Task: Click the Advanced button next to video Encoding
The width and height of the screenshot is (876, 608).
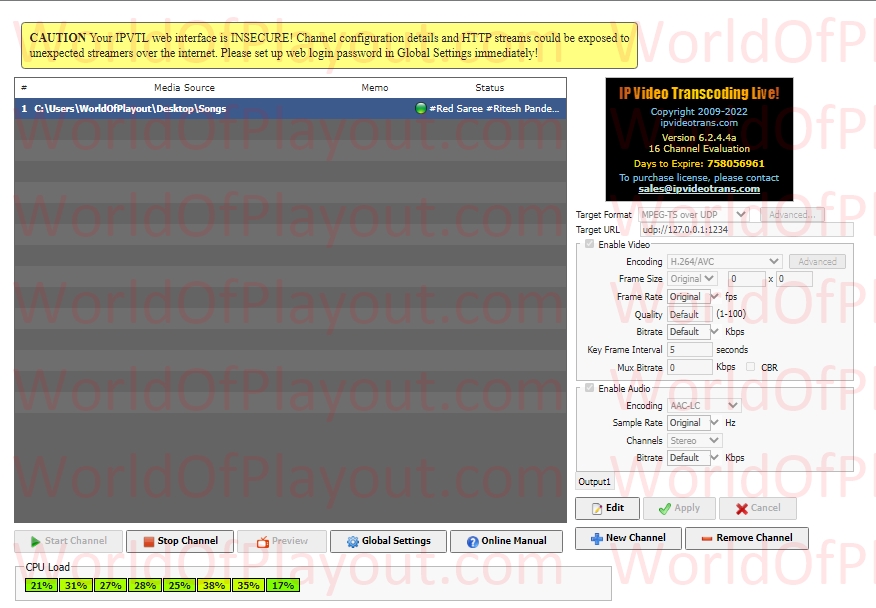Action: tap(817, 262)
